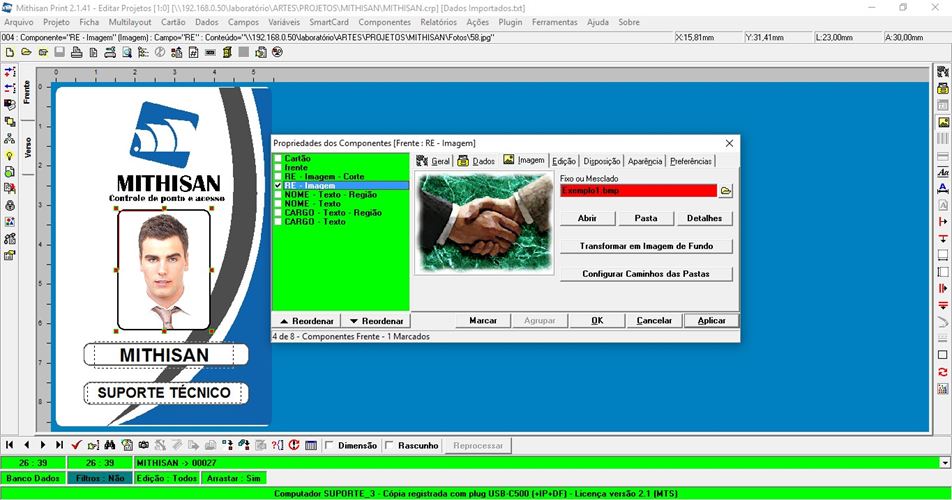Toggle the Rascunho checkbox
The height and width of the screenshot is (500, 952).
pyautogui.click(x=390, y=445)
